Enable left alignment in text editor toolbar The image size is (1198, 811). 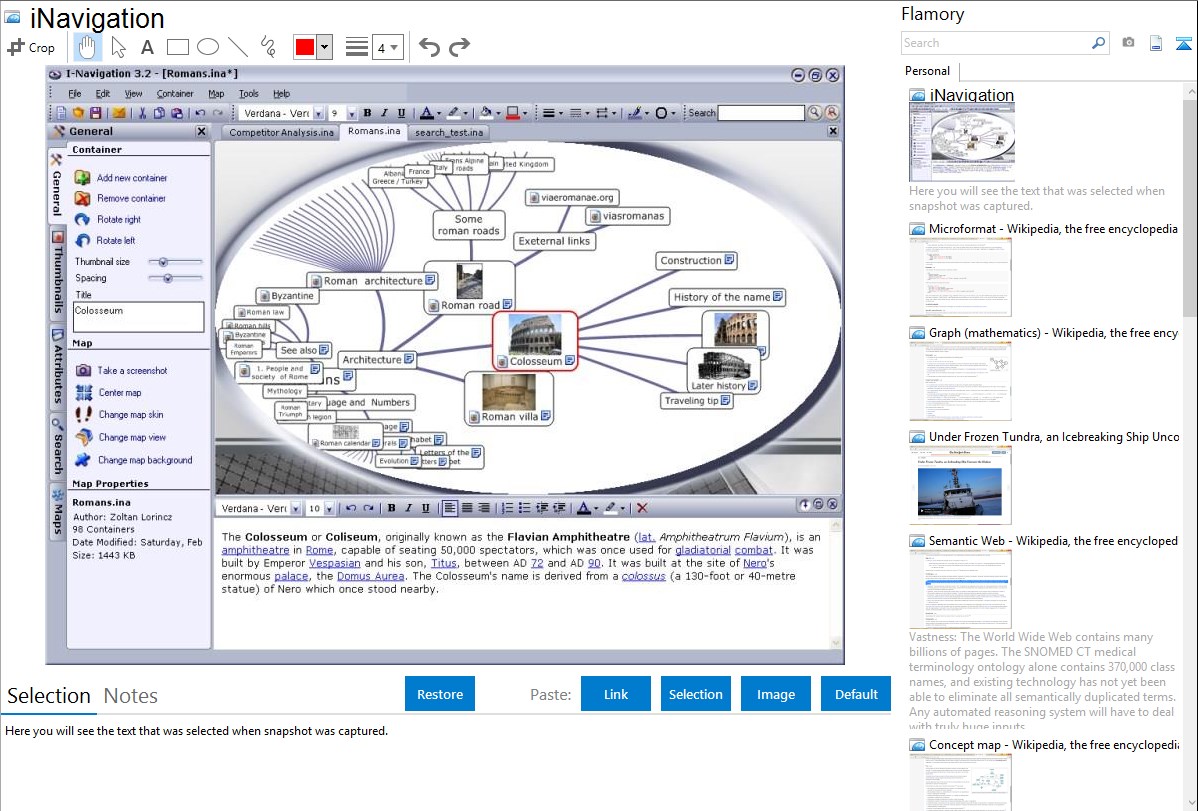click(x=449, y=508)
